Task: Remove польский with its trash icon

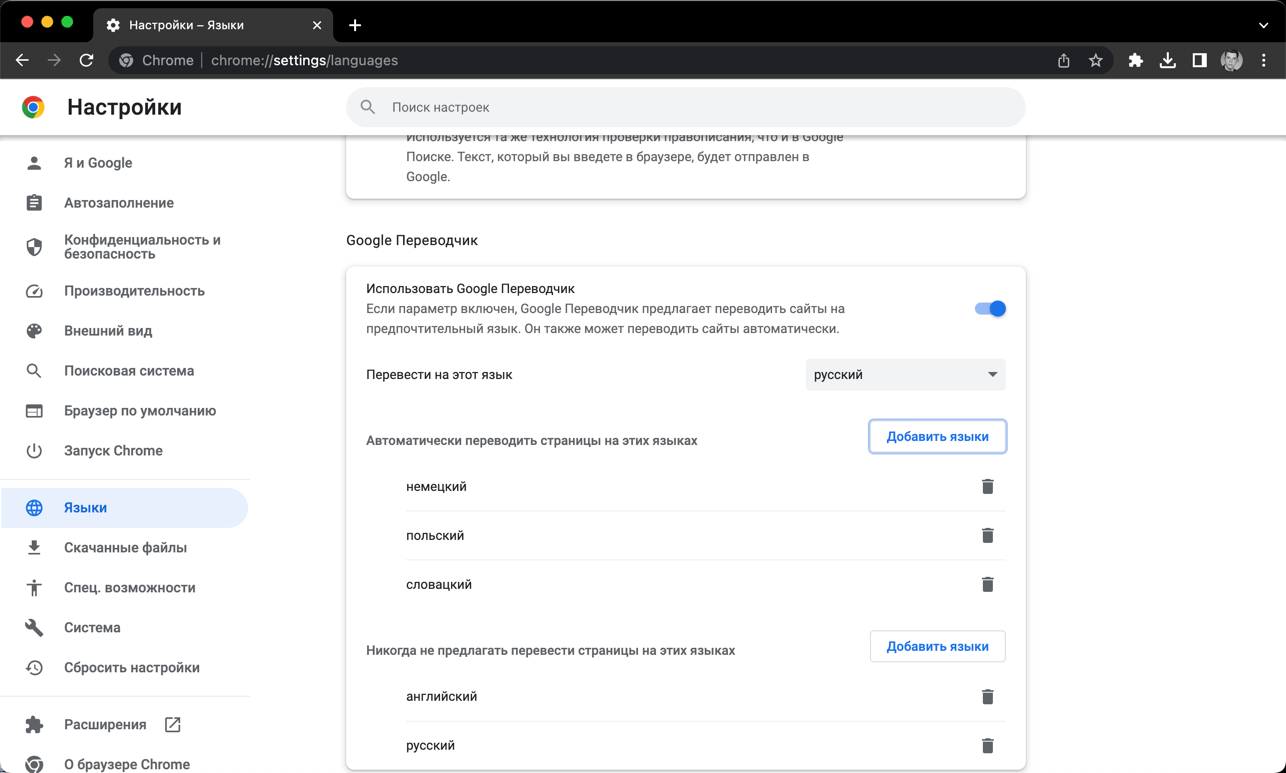Action: (987, 536)
